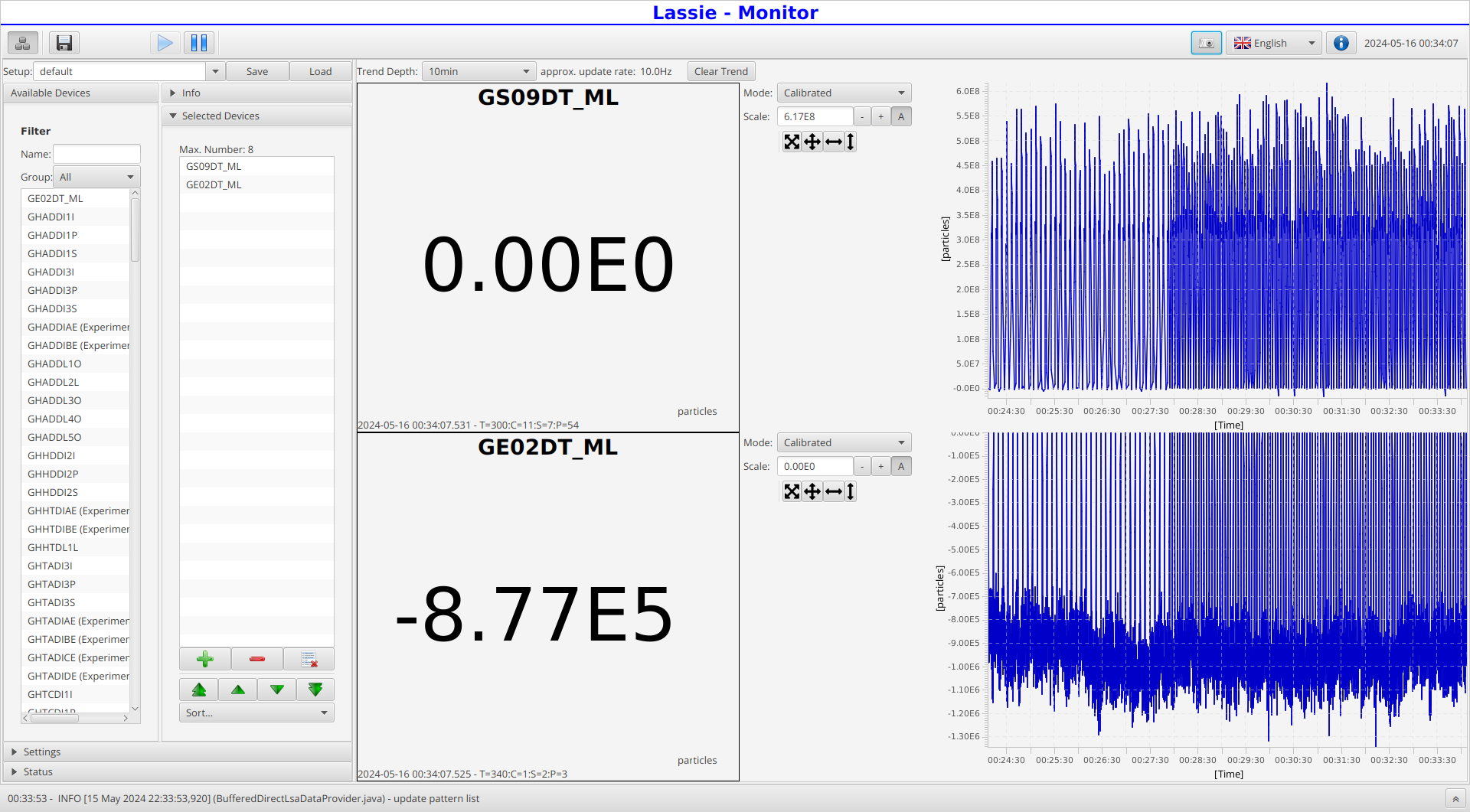Decrease GE02DT_ML scale with minus button
The width and height of the screenshot is (1470, 812).
point(862,466)
